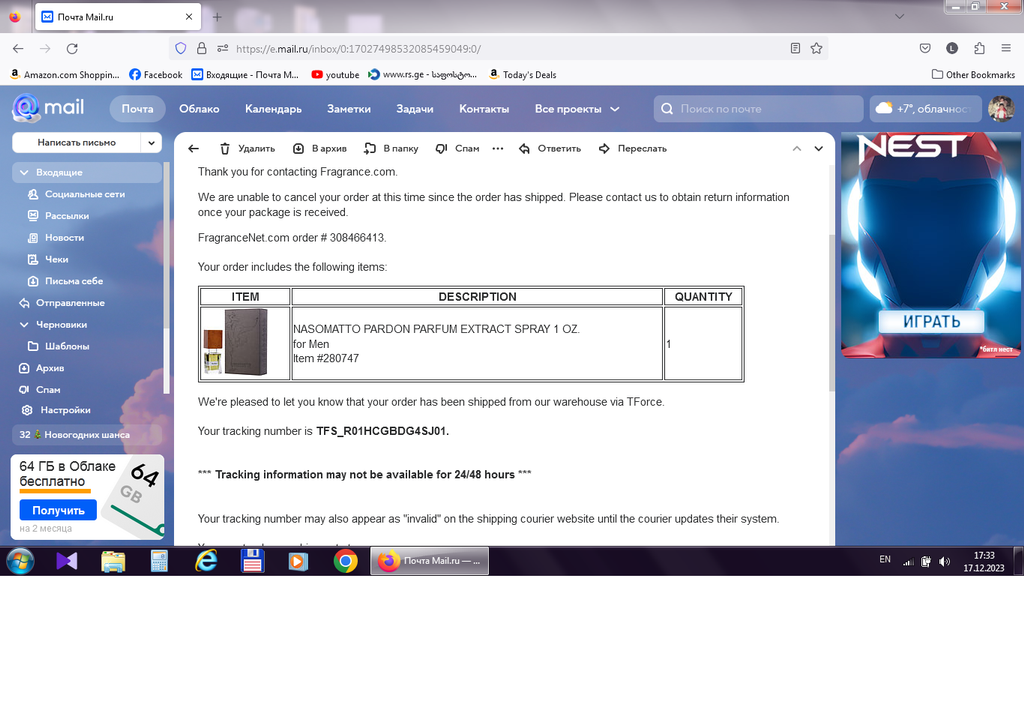This screenshot has width=1024, height=717.
Task: Click the Поиск по почте search field
Action: coord(758,109)
